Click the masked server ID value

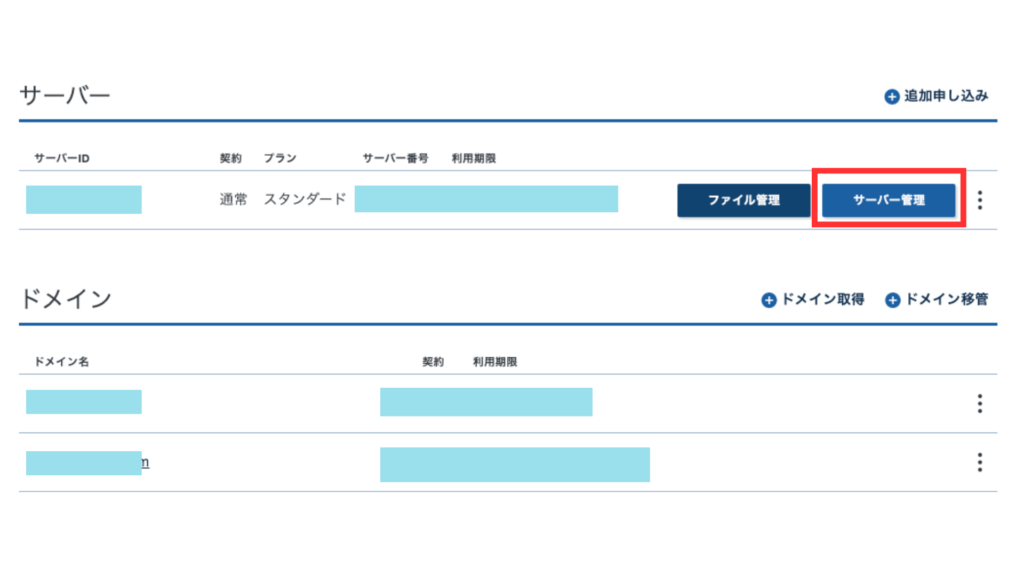coord(84,199)
